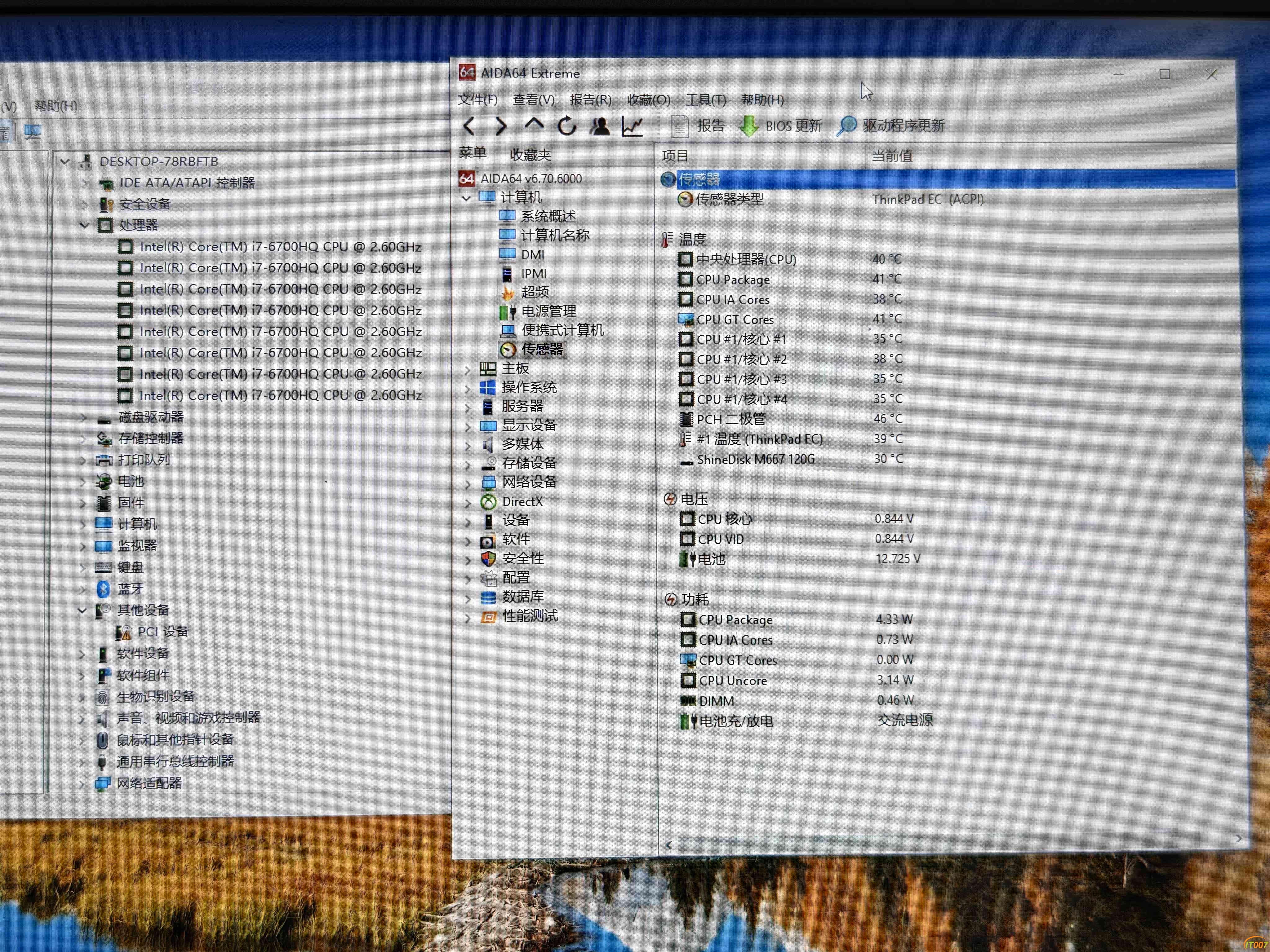Expand IDE ATA/ATAPI 控制器 in Device Manager

coord(85,184)
